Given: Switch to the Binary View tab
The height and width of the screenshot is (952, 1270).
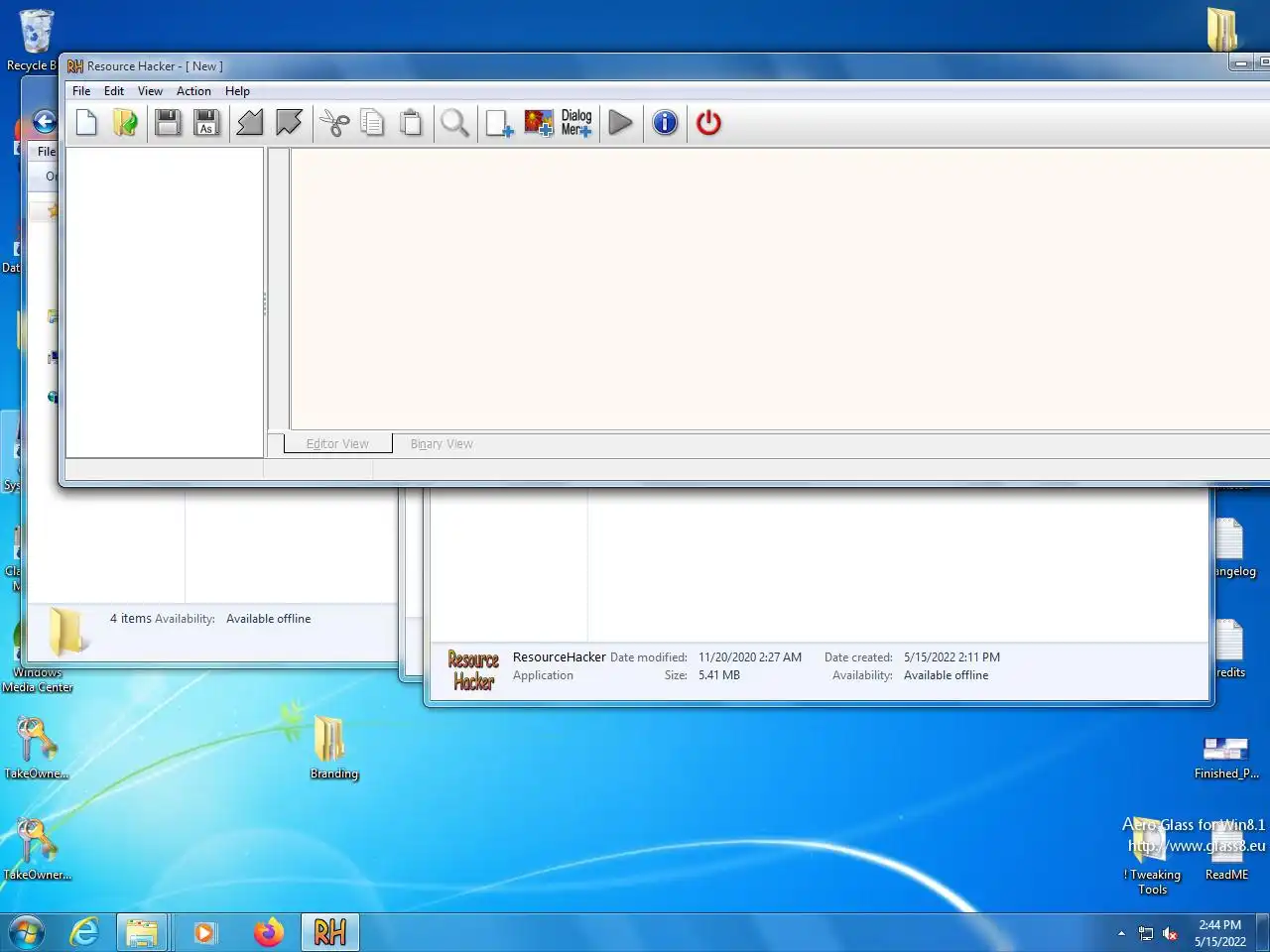Looking at the screenshot, I should [442, 444].
